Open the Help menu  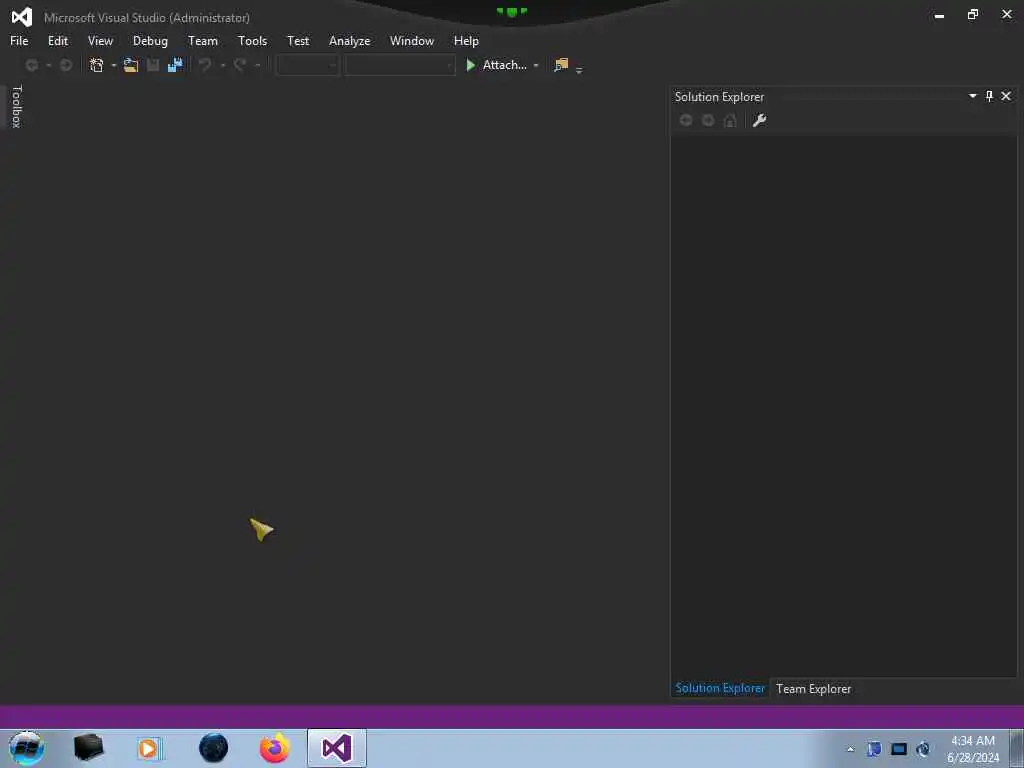[466, 40]
